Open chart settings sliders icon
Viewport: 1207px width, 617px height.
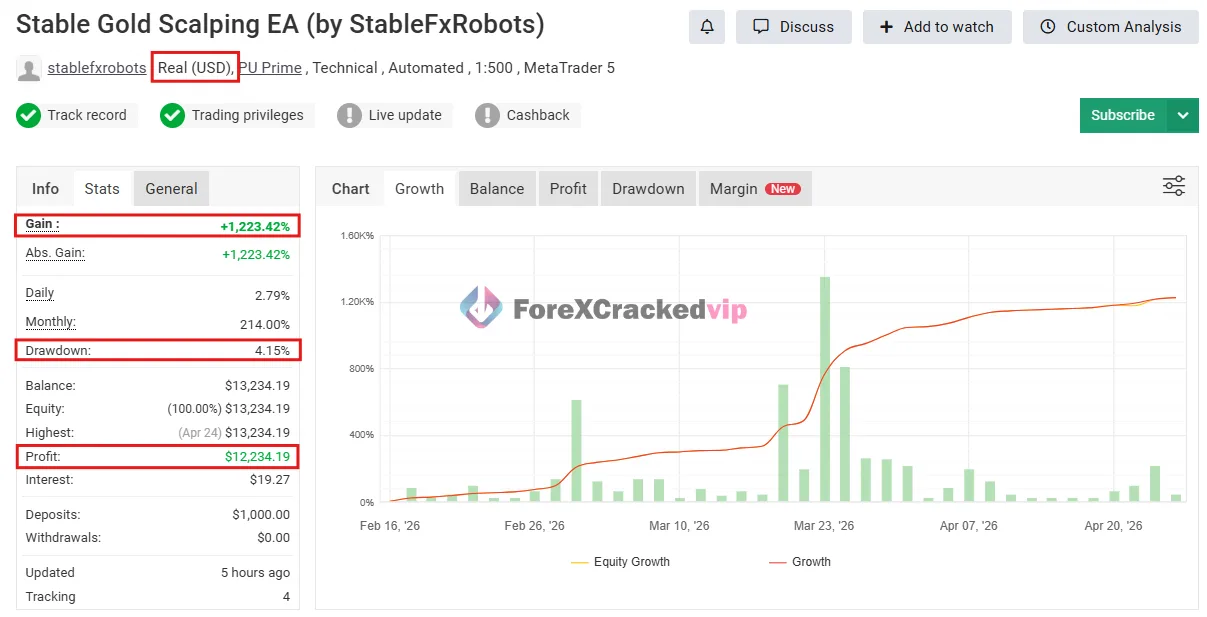click(1173, 186)
